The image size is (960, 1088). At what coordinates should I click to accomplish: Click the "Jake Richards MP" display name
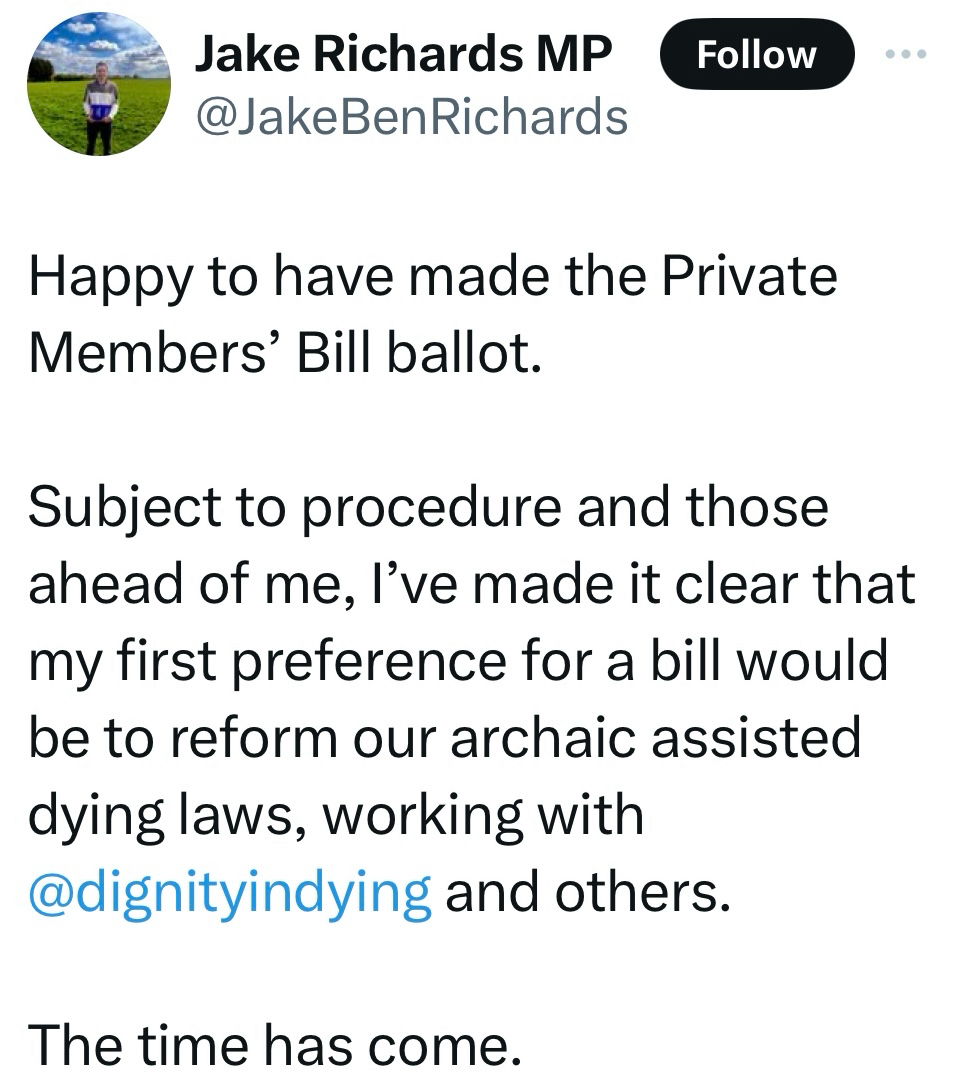[402, 54]
